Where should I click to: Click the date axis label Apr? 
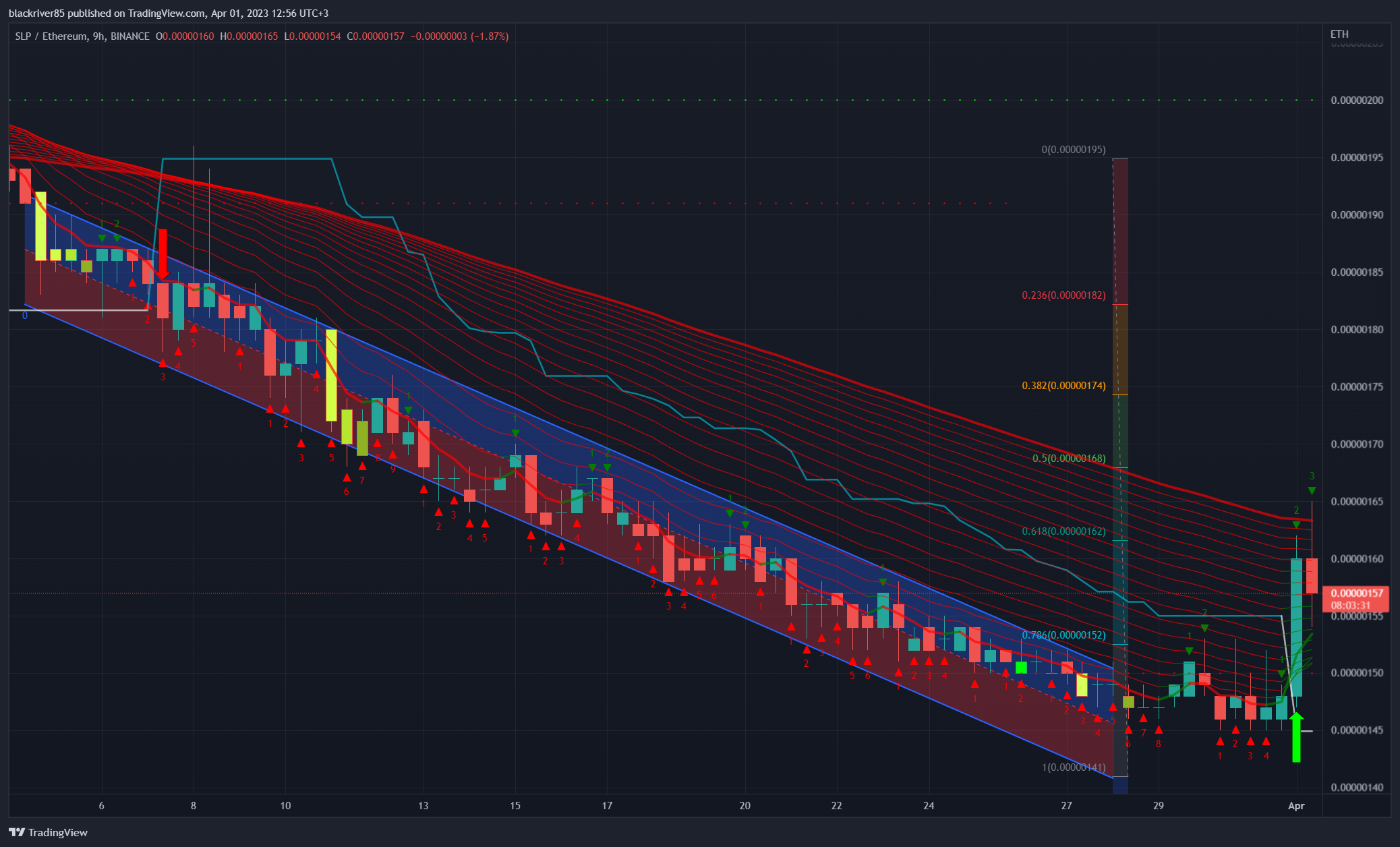[1296, 806]
